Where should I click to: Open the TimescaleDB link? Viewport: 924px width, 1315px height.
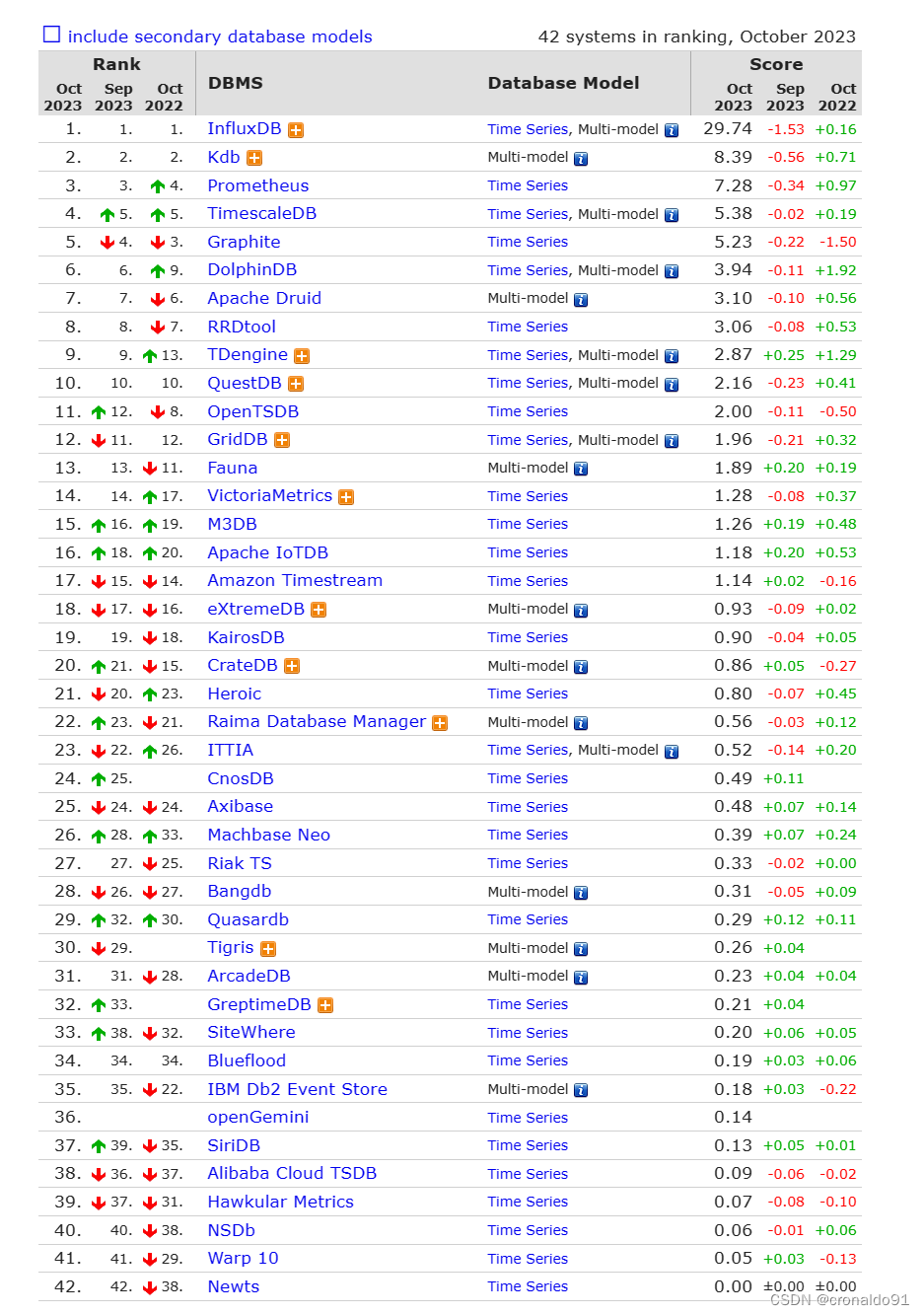pyautogui.click(x=262, y=213)
